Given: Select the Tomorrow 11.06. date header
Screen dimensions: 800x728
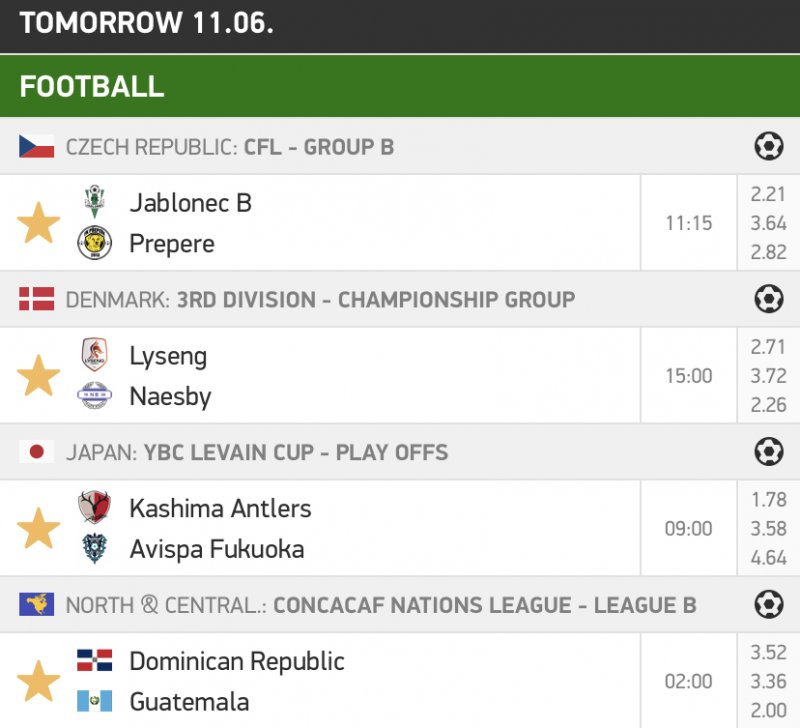Looking at the screenshot, I should point(146,23).
